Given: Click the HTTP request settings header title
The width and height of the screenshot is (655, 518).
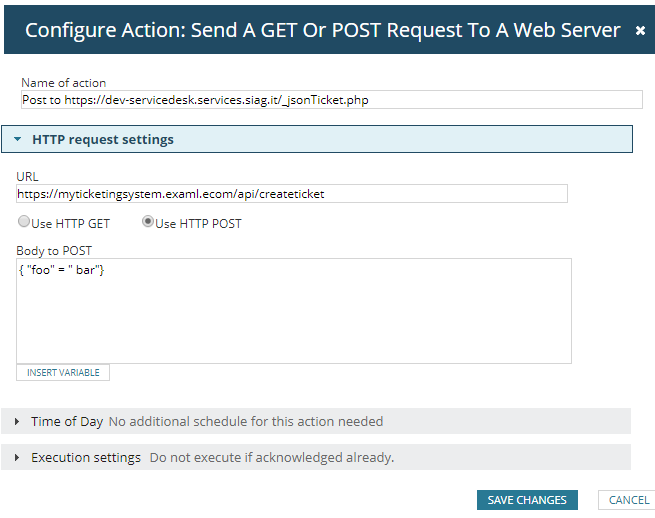Looking at the screenshot, I should 103,140.
